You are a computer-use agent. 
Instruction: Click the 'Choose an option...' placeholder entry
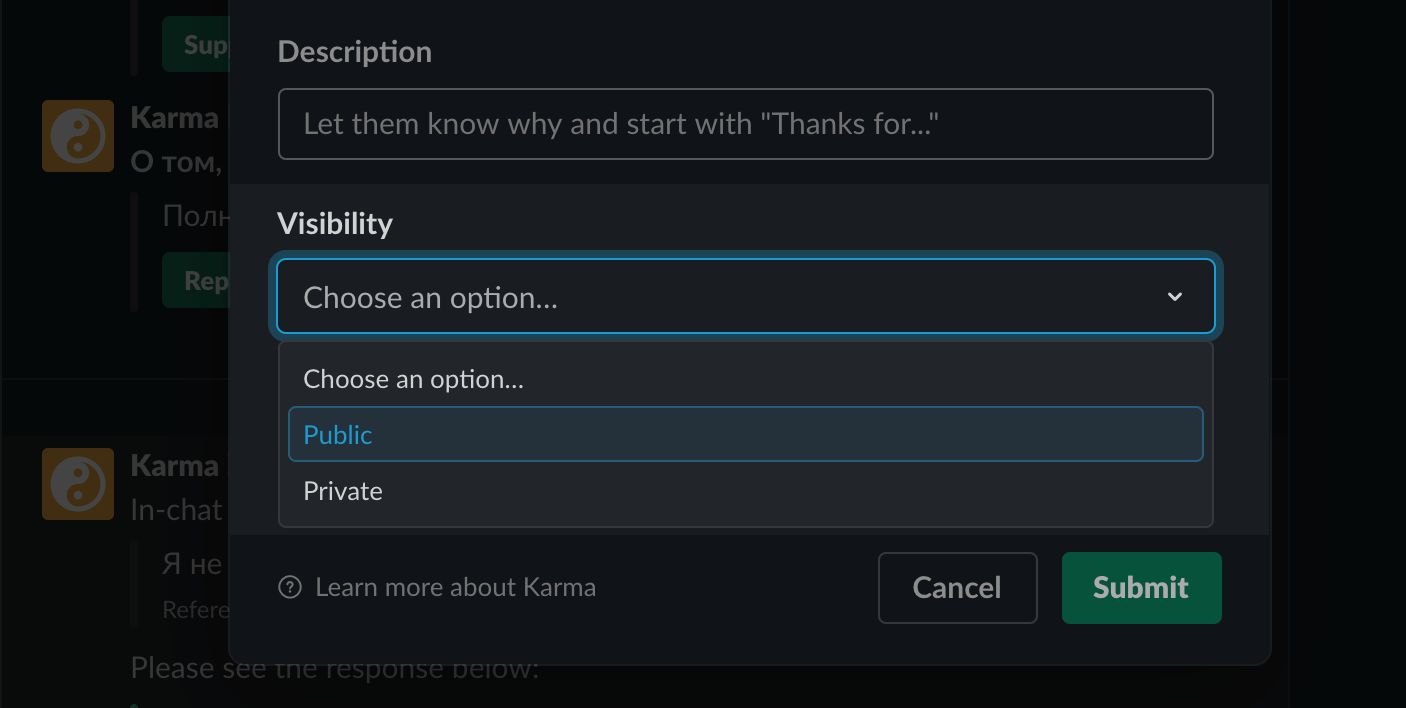tap(413, 379)
